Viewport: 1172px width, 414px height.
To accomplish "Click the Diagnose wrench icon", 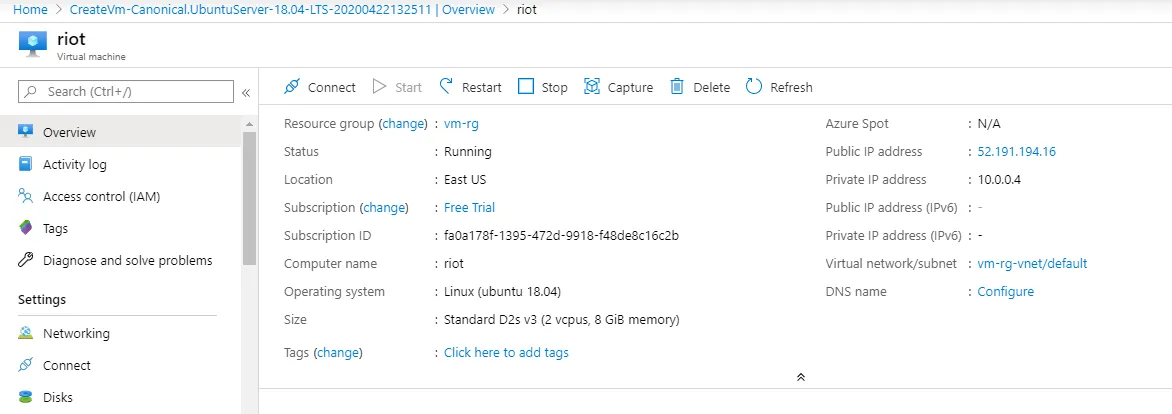I will pos(26,260).
